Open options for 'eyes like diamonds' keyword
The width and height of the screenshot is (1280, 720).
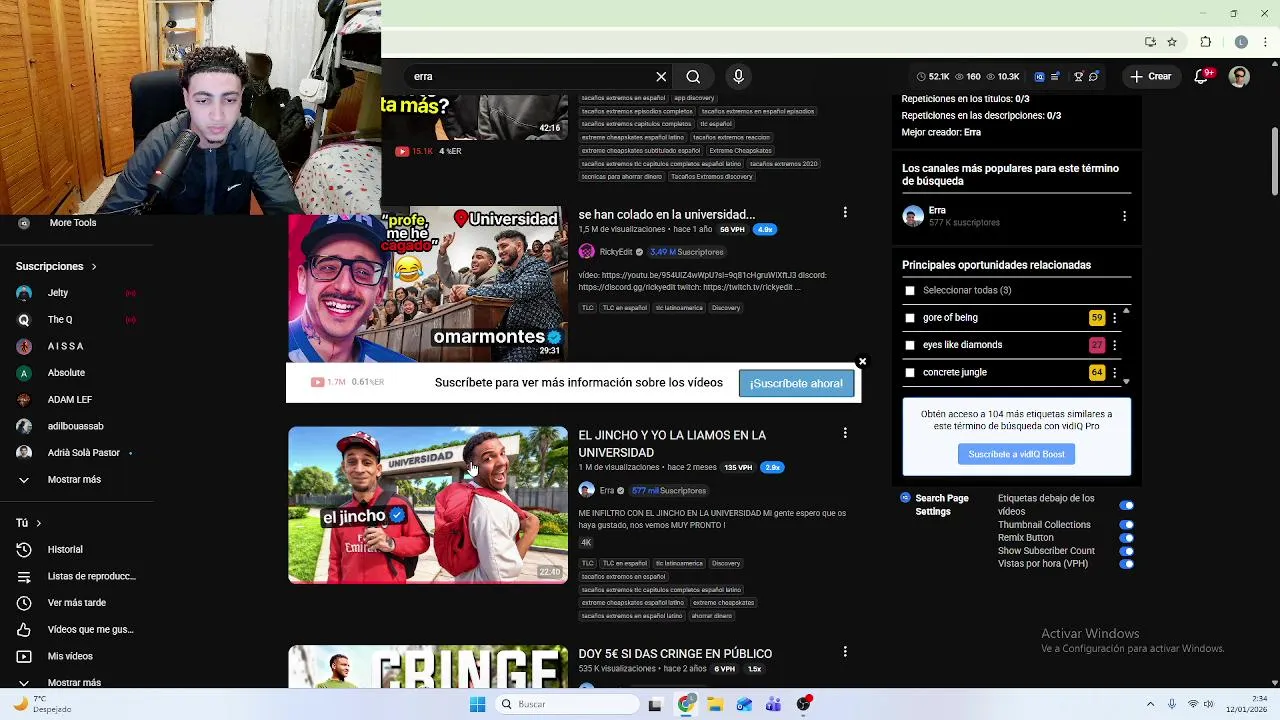1114,345
